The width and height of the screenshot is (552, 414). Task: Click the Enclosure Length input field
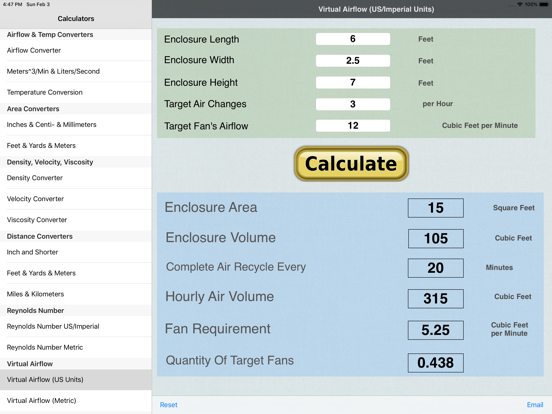pos(353,39)
